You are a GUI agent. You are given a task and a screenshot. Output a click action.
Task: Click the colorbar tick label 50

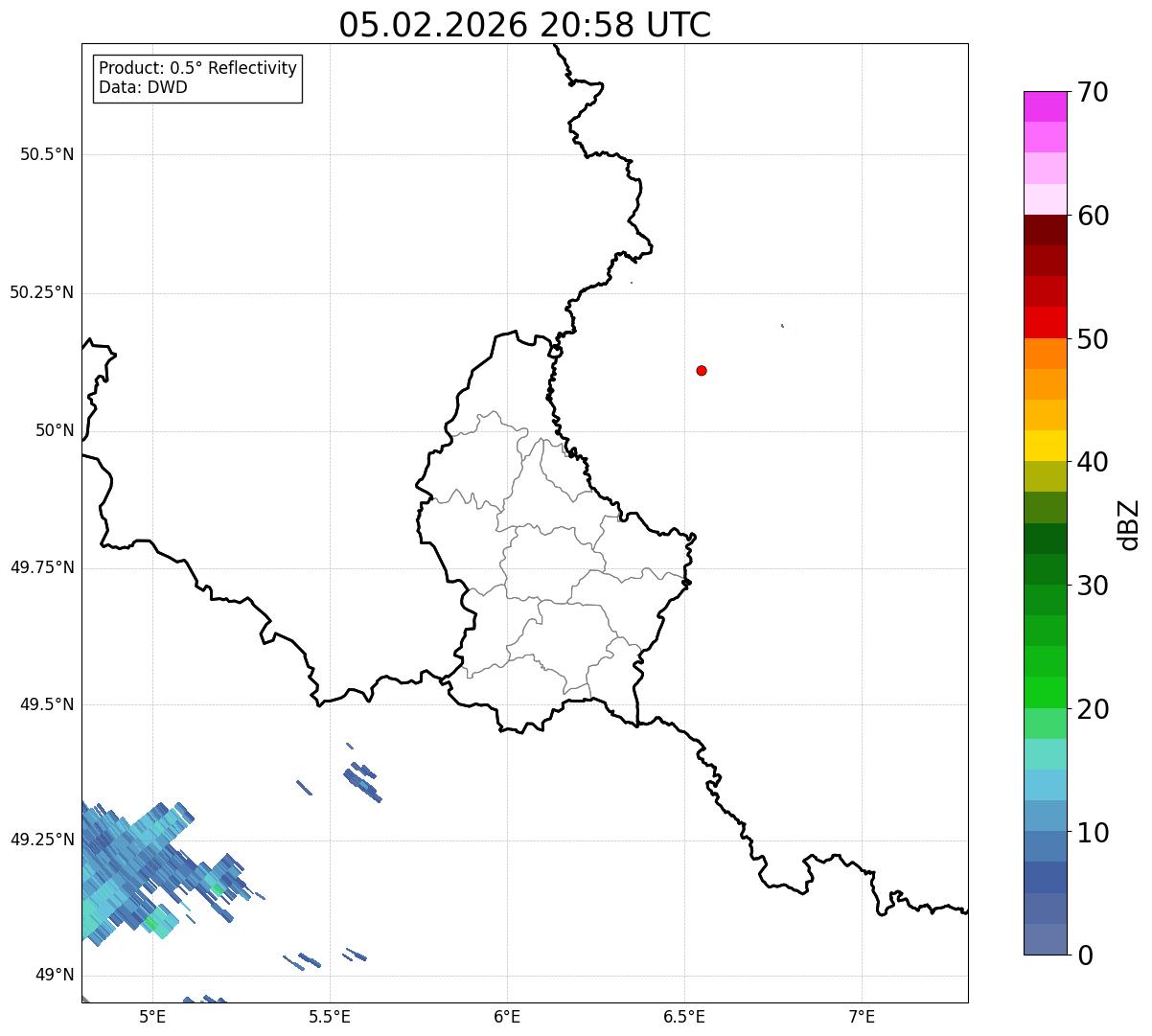[x=1093, y=339]
